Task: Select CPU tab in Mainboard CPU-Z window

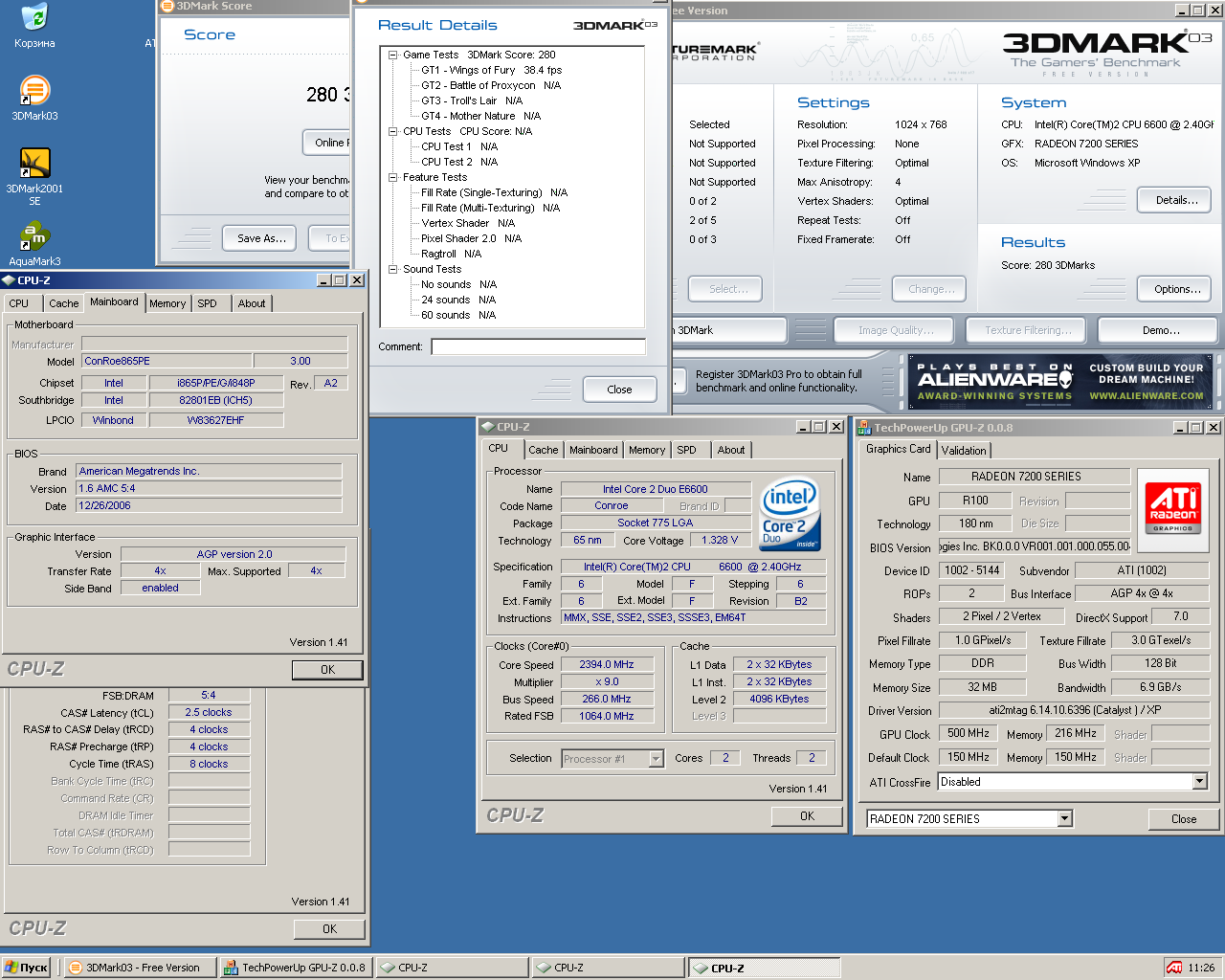Action: coord(19,303)
